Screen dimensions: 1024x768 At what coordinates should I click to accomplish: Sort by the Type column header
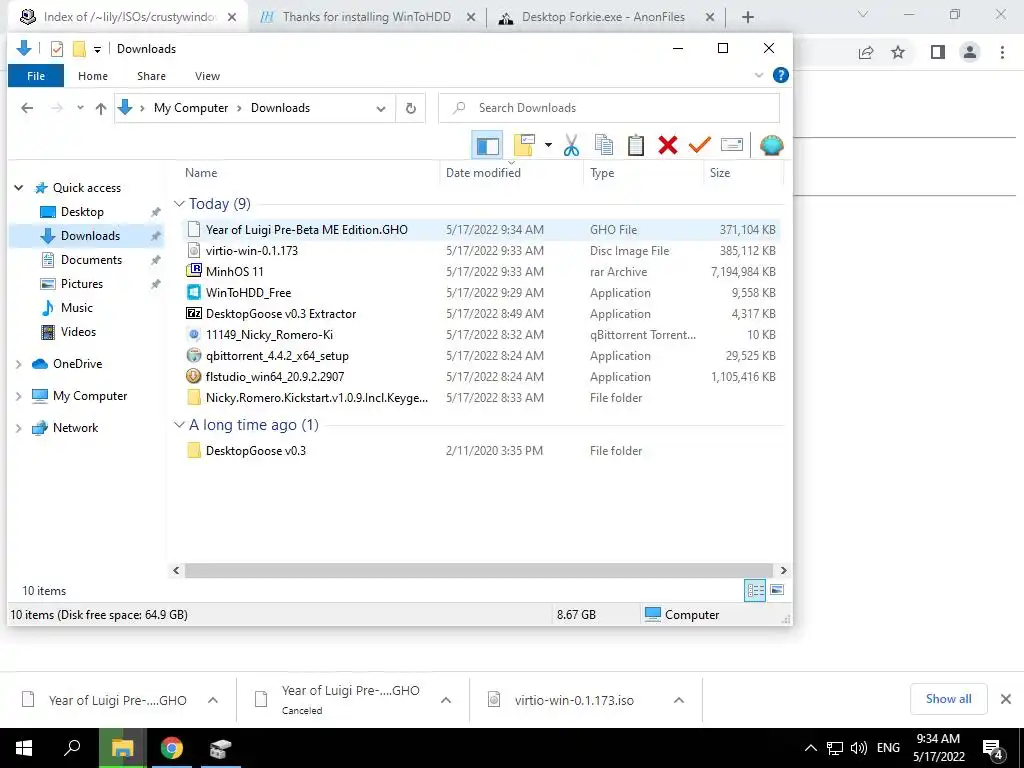point(602,173)
